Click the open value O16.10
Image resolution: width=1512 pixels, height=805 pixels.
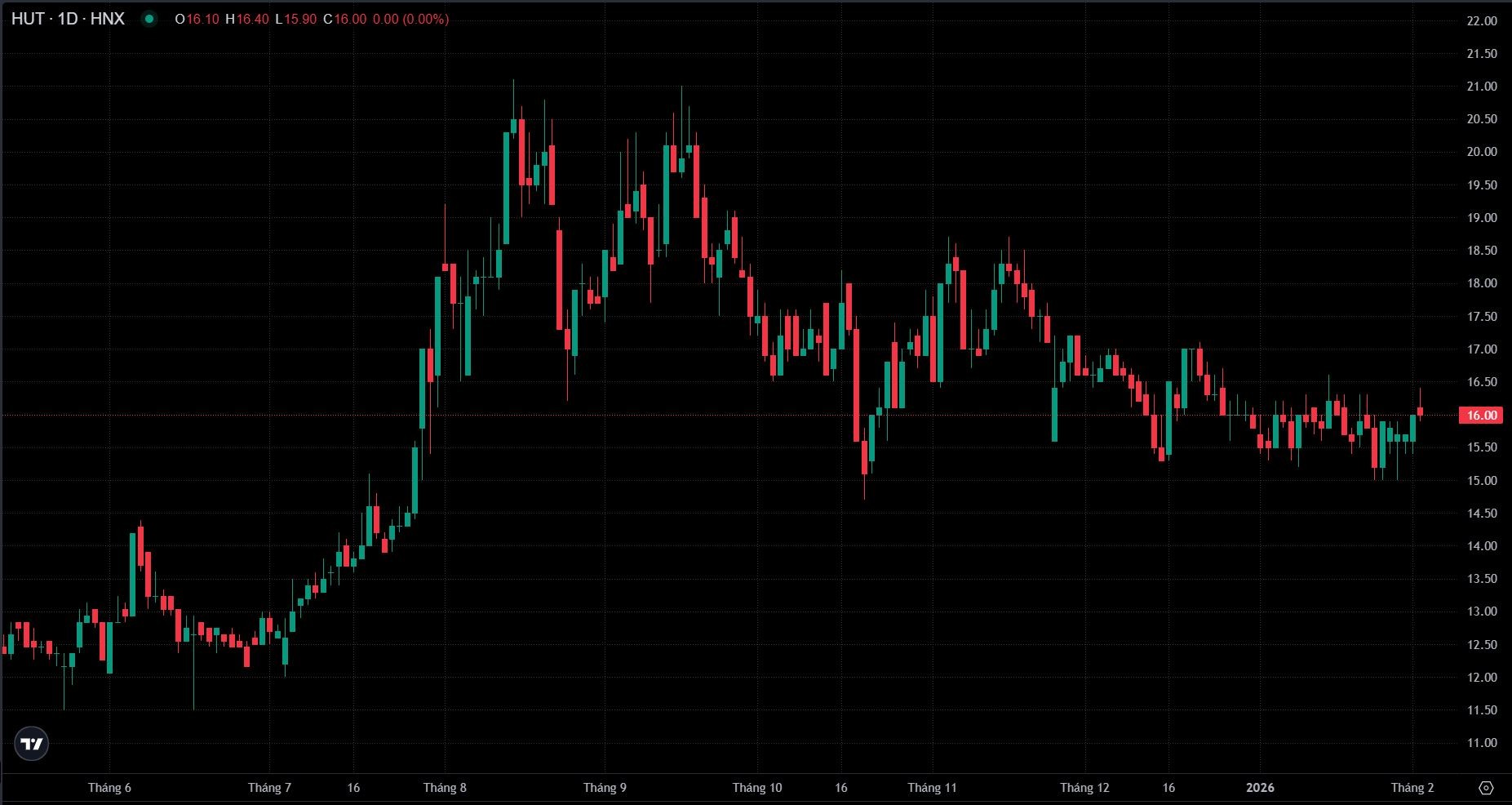(197, 19)
